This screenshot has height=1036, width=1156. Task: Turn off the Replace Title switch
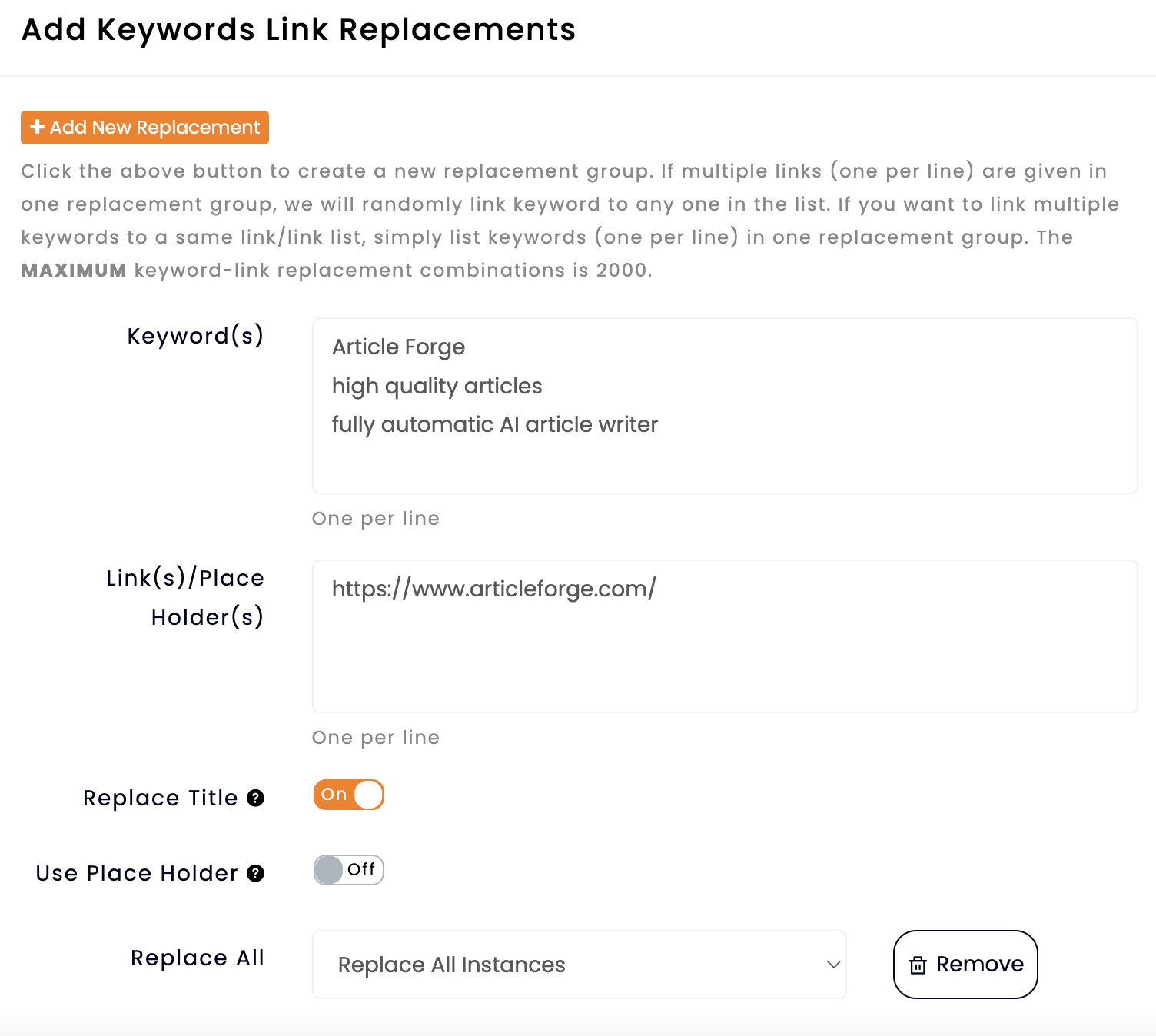pyautogui.click(x=348, y=795)
